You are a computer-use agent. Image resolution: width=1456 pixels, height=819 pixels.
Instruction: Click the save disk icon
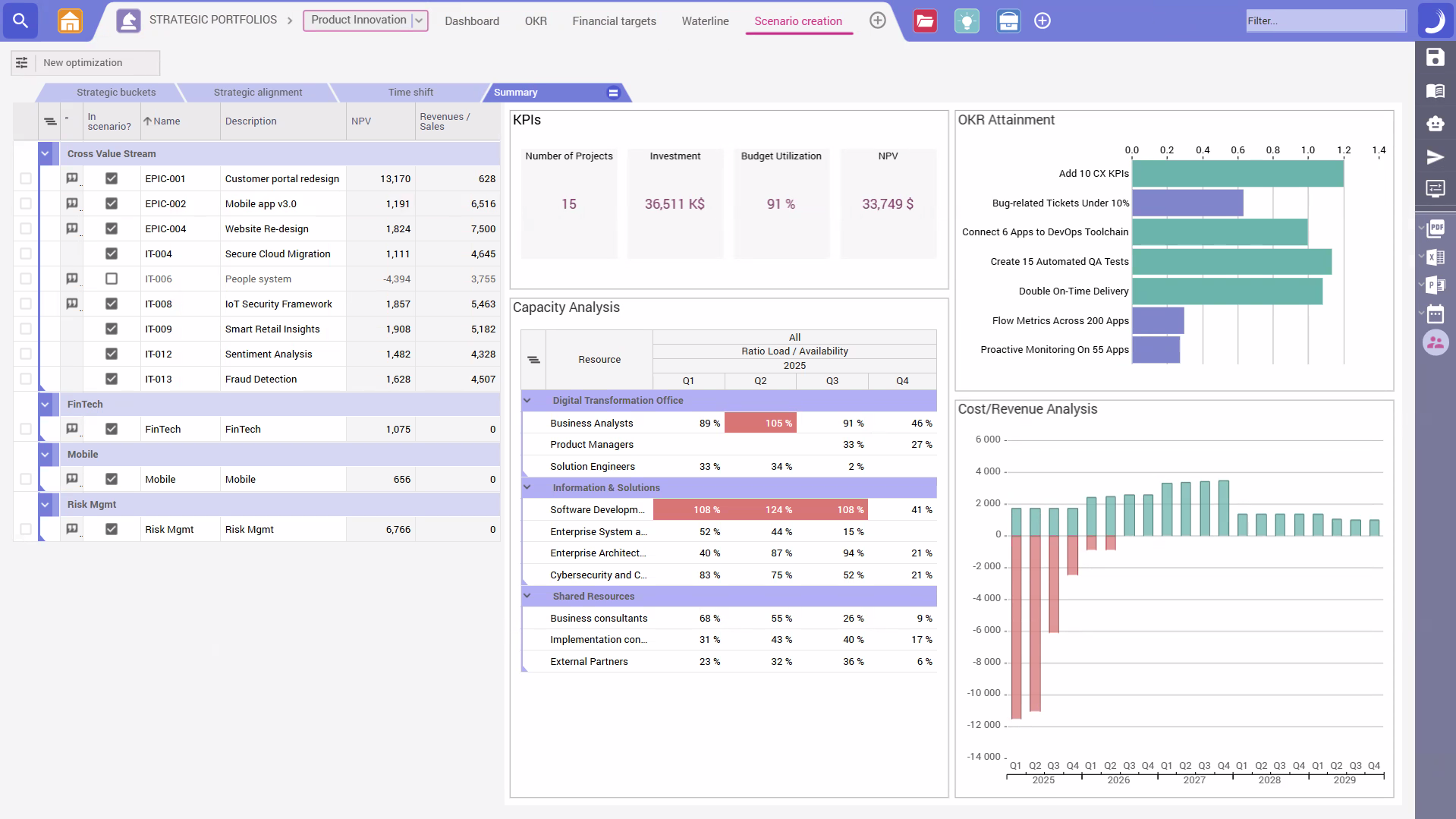coord(1434,58)
